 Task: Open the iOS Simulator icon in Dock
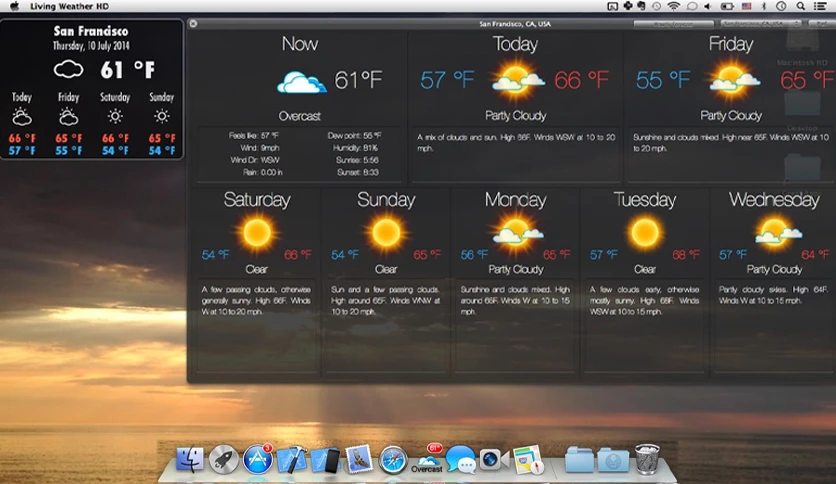325,460
